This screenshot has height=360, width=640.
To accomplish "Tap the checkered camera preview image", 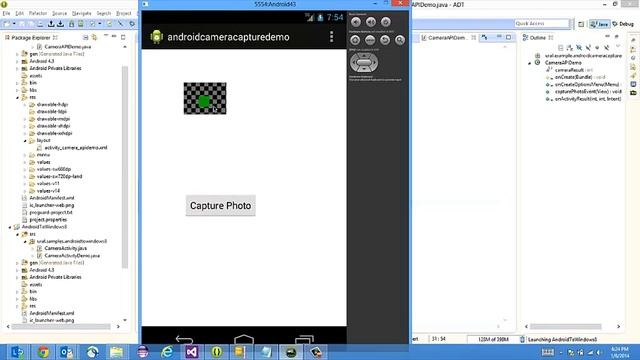I will click(205, 98).
